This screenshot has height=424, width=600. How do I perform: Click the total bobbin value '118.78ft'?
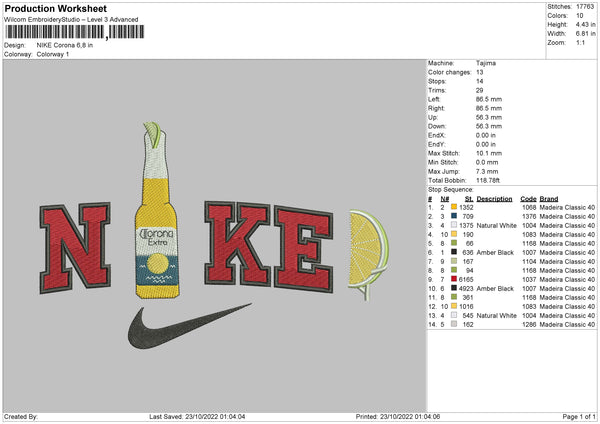pyautogui.click(x=488, y=180)
